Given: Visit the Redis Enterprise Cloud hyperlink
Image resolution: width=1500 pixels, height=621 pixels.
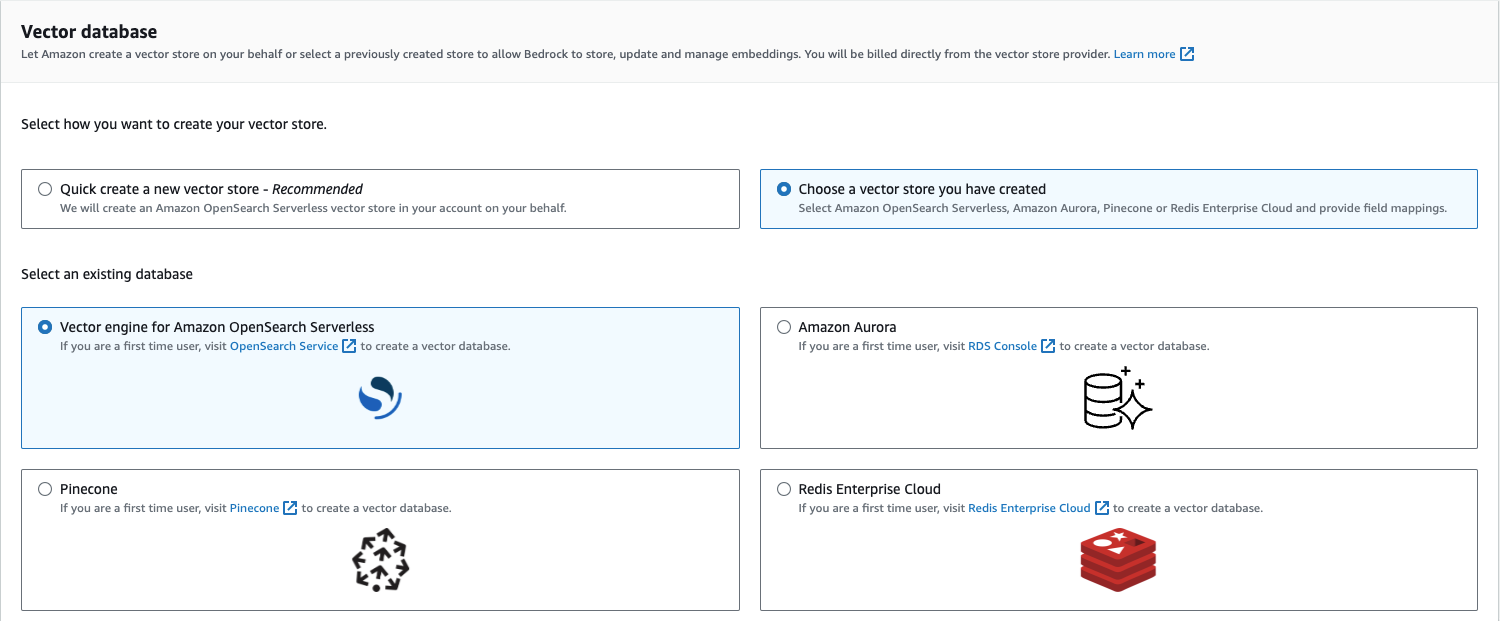Looking at the screenshot, I should (1029, 508).
